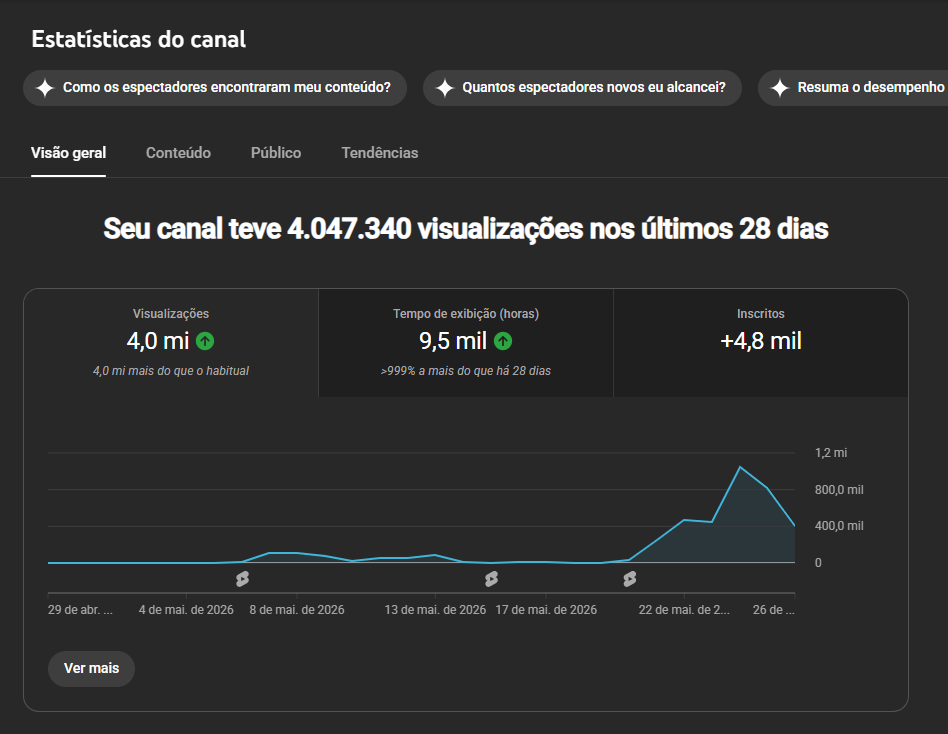Click the '29 de abr. ...' date label

pyautogui.click(x=80, y=610)
